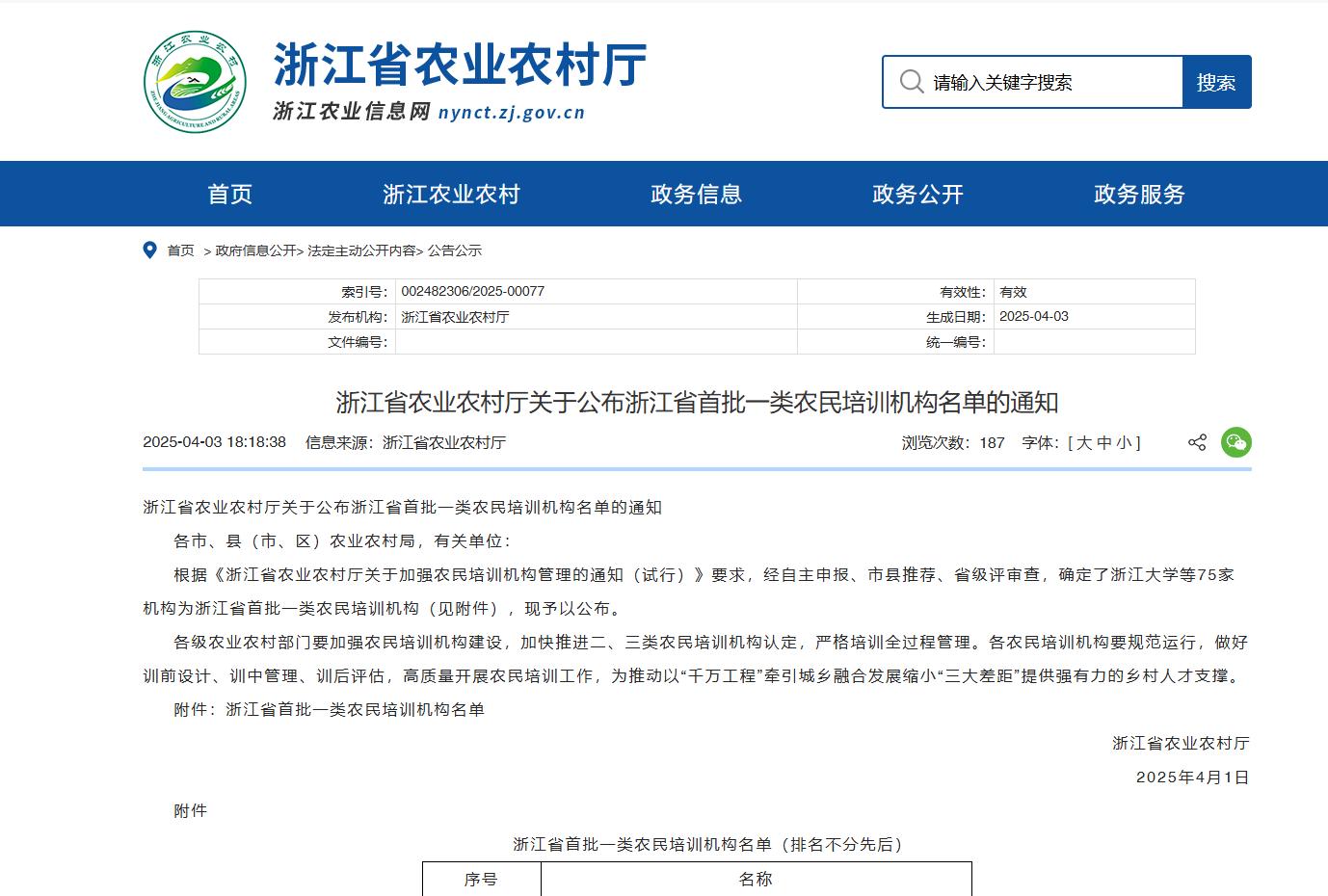The width and height of the screenshot is (1328, 896).
Task: Click the Zhejiang agriculture department logo emblem
Action: (x=195, y=82)
